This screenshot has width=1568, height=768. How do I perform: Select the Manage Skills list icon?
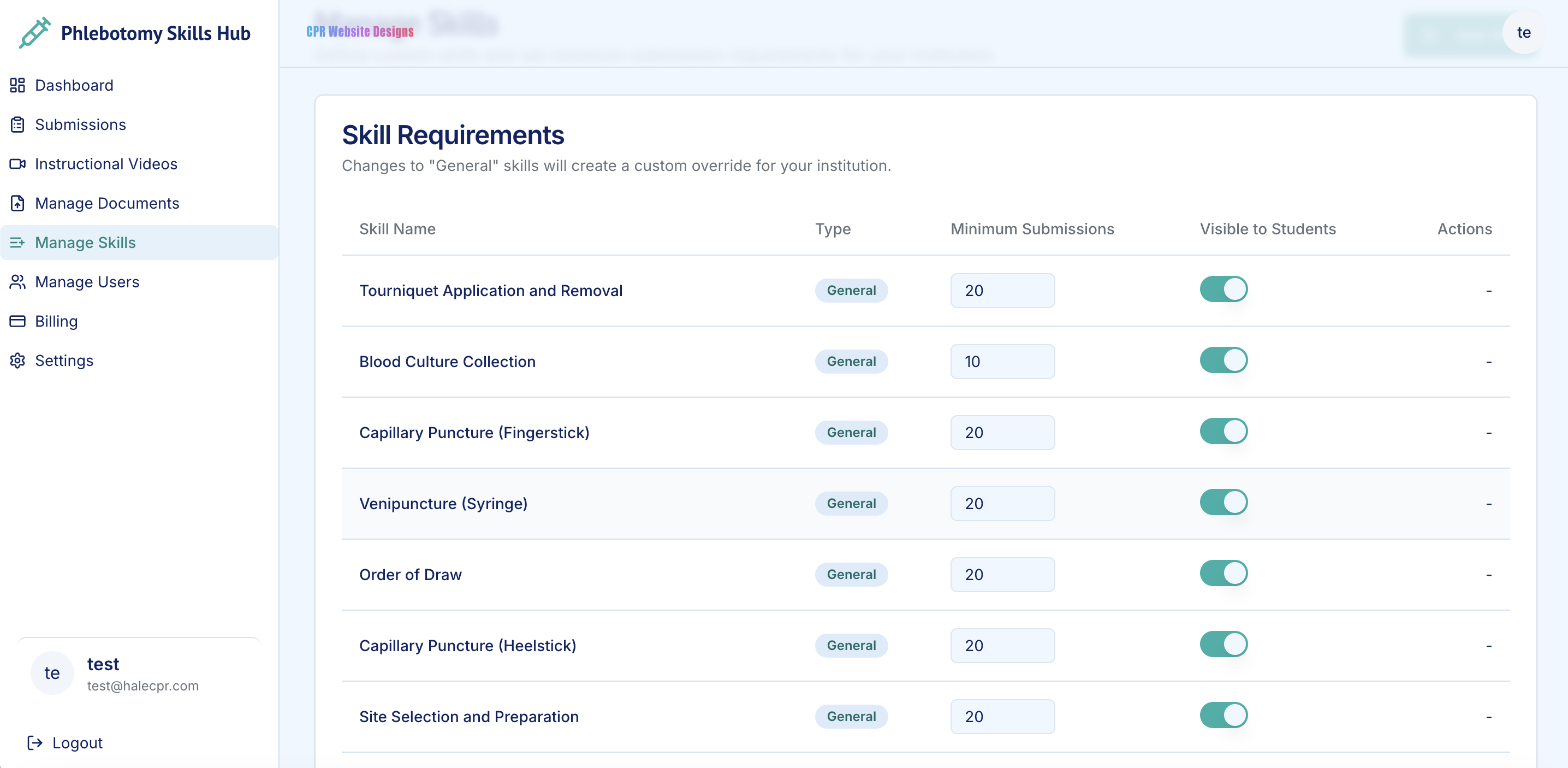coord(17,243)
